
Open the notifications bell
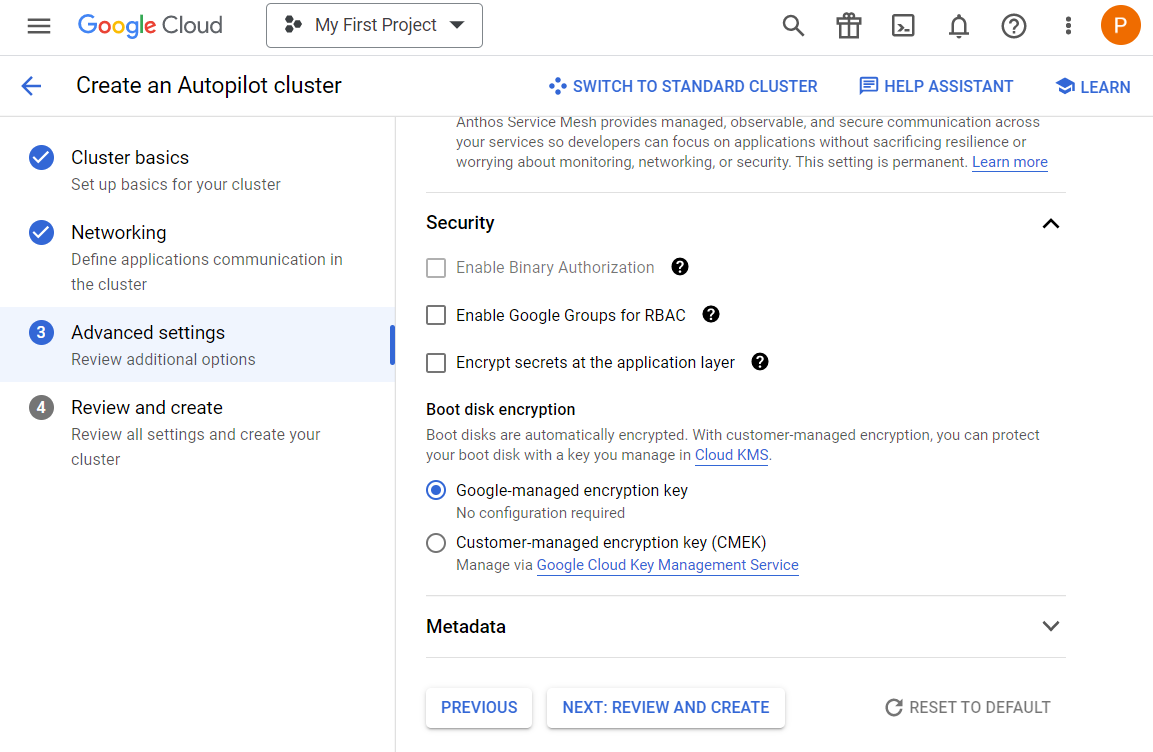tap(958, 26)
